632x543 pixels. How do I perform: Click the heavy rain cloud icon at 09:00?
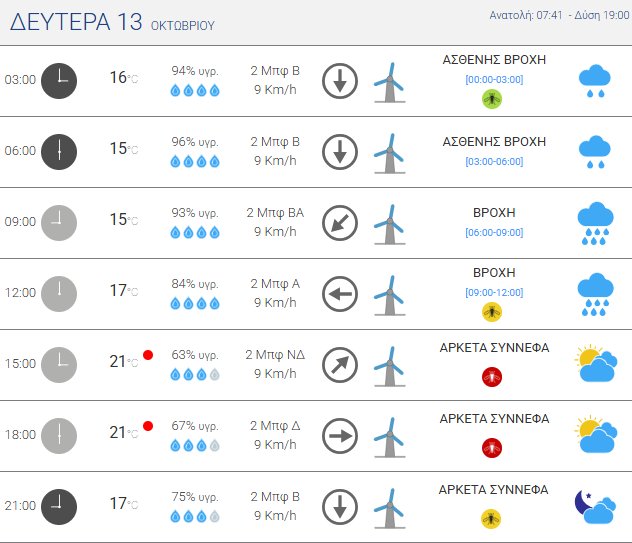click(x=595, y=223)
